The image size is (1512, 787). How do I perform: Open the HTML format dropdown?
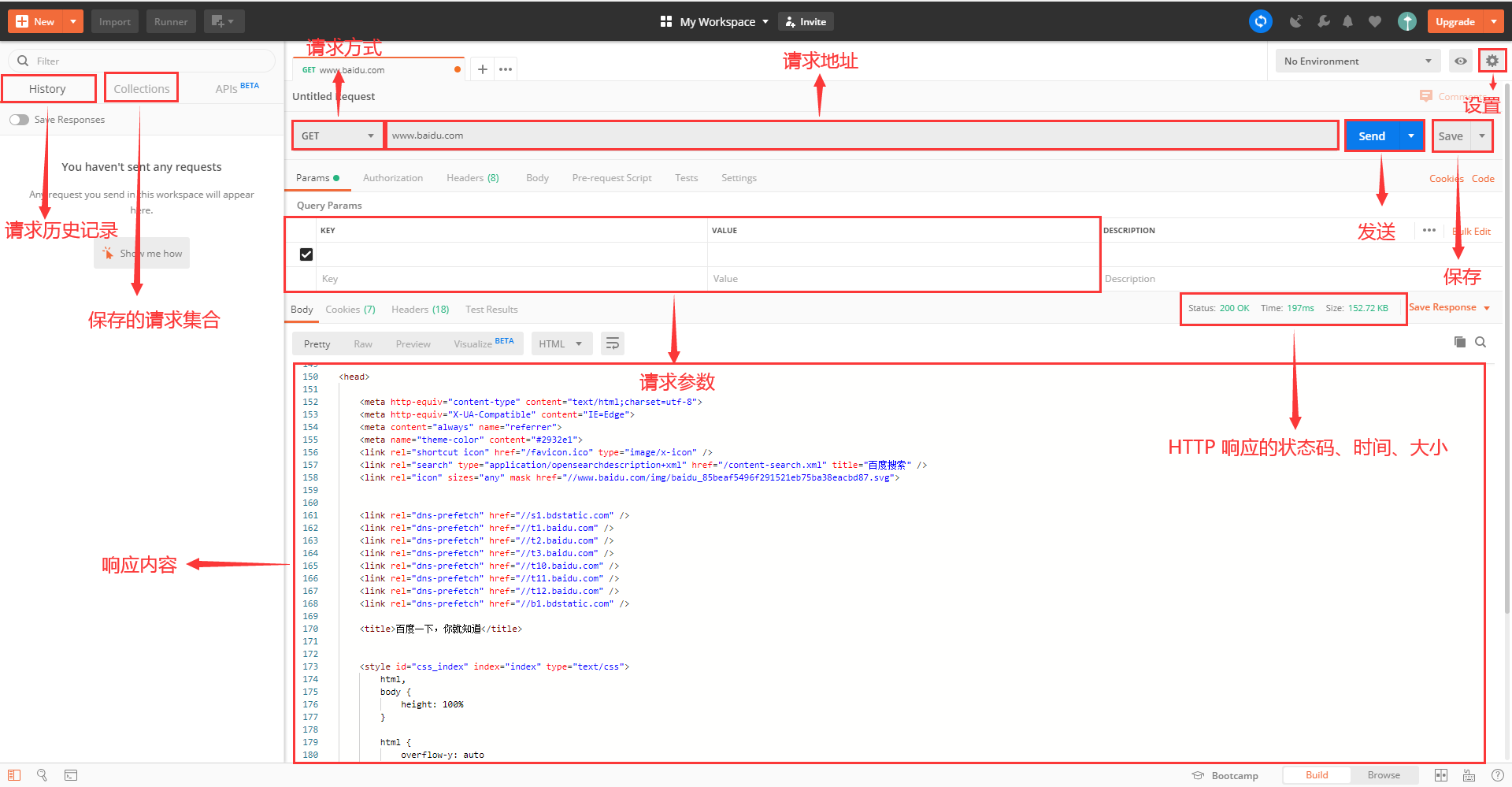(x=561, y=343)
